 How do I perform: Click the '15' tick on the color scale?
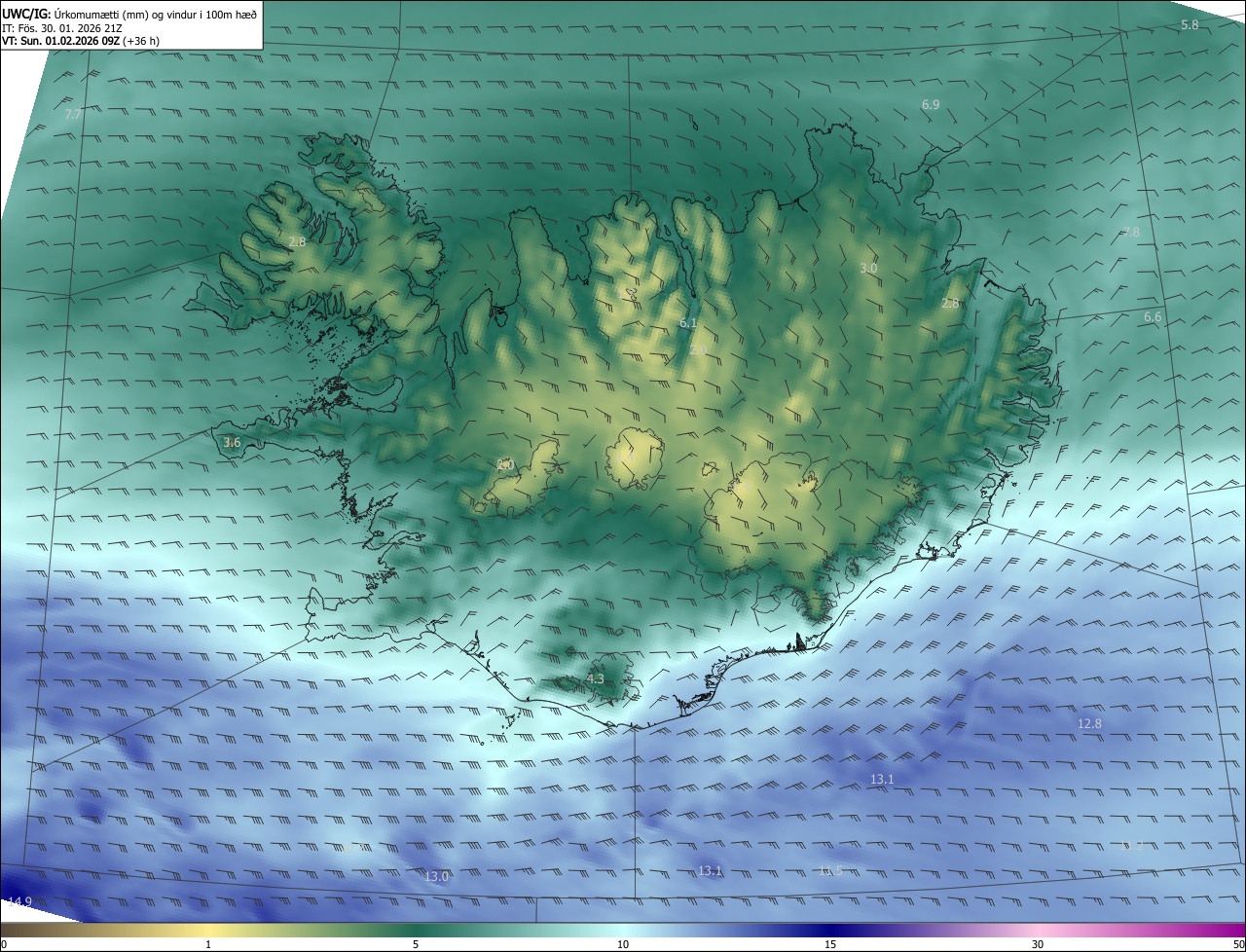pos(830,944)
